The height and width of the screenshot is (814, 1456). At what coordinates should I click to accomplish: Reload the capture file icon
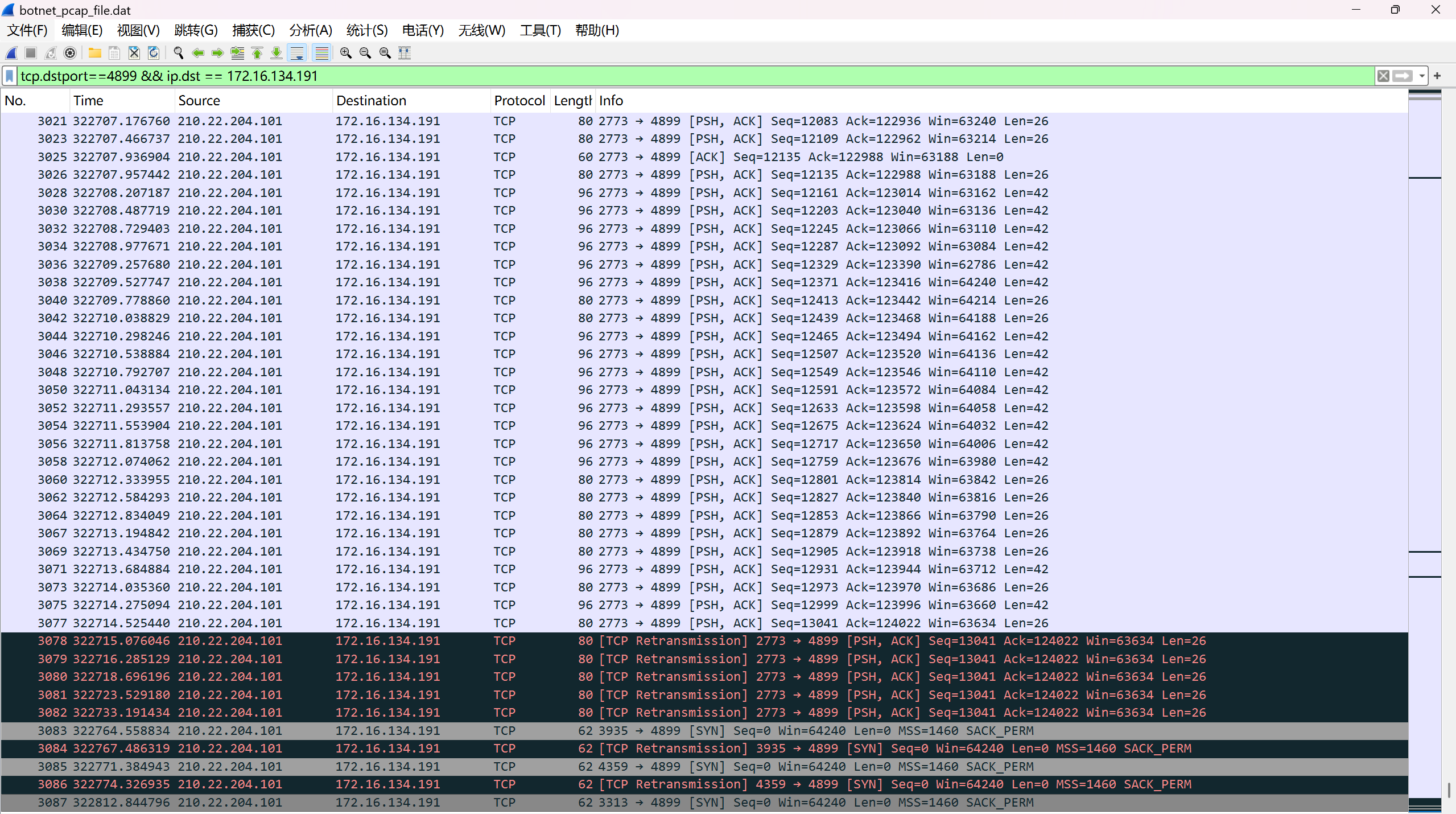pos(154,53)
